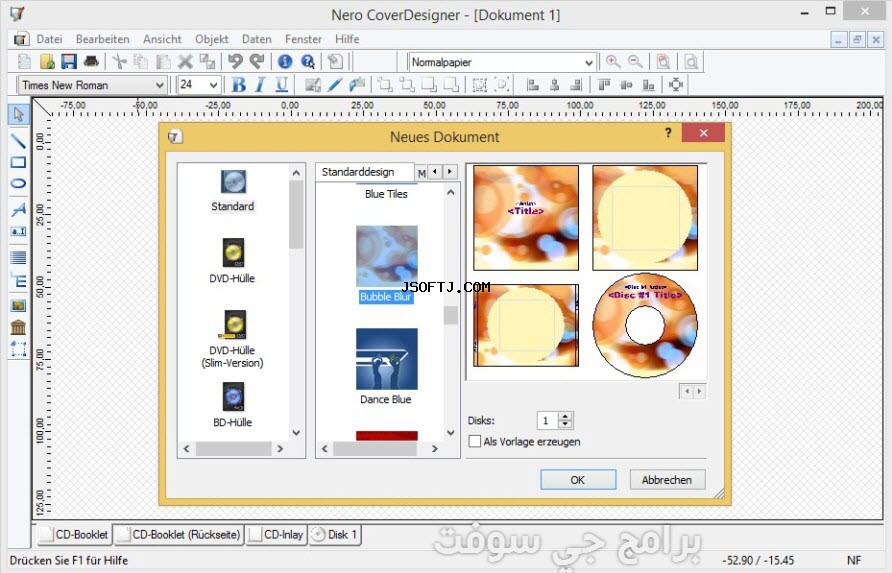Click the Print toolbar icon
The image size is (892, 573).
click(x=91, y=61)
